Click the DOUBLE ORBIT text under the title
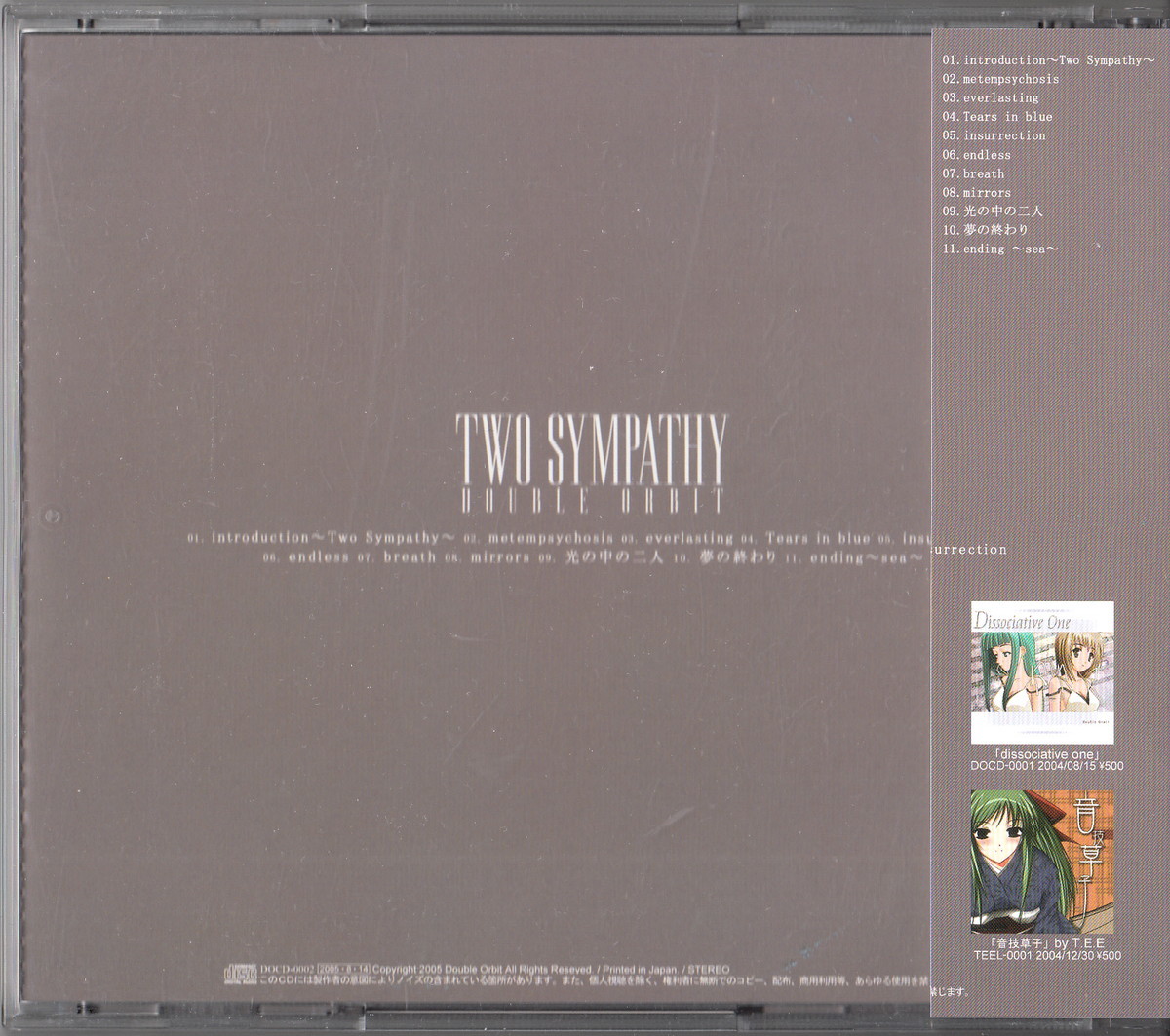The height and width of the screenshot is (1036, 1170). (x=592, y=501)
